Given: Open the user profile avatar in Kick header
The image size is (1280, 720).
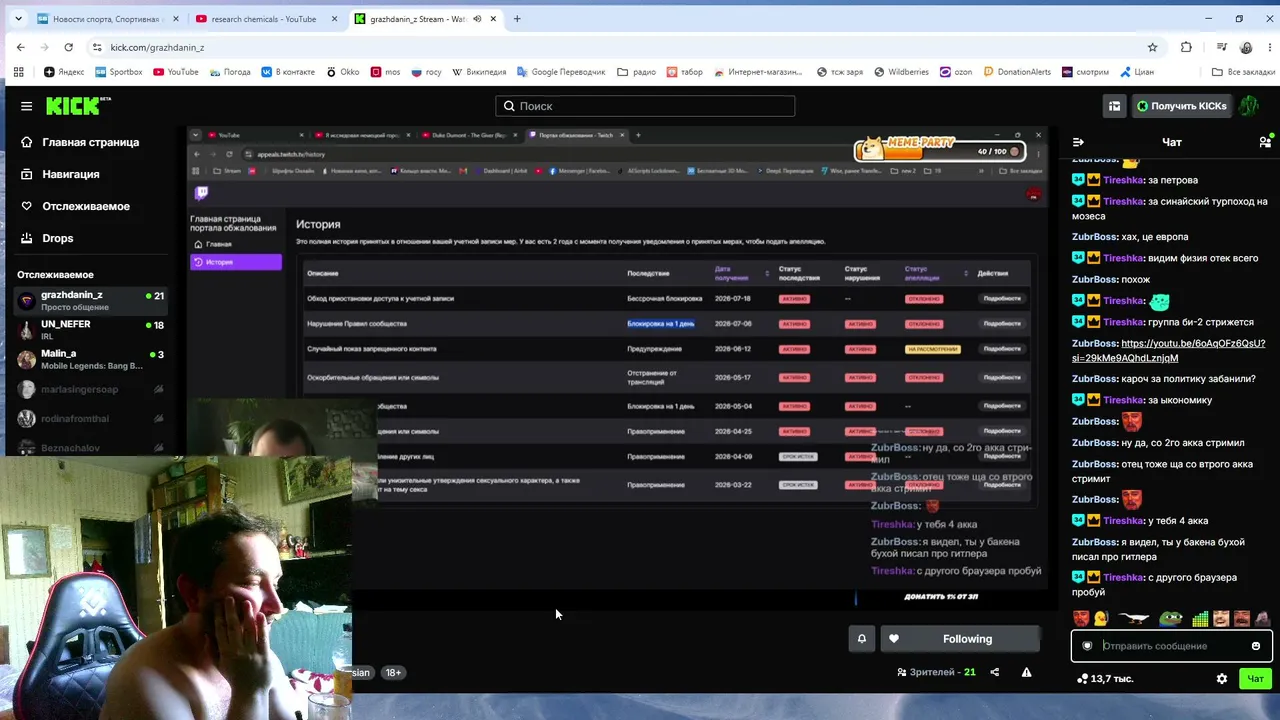Looking at the screenshot, I should point(1249,106).
